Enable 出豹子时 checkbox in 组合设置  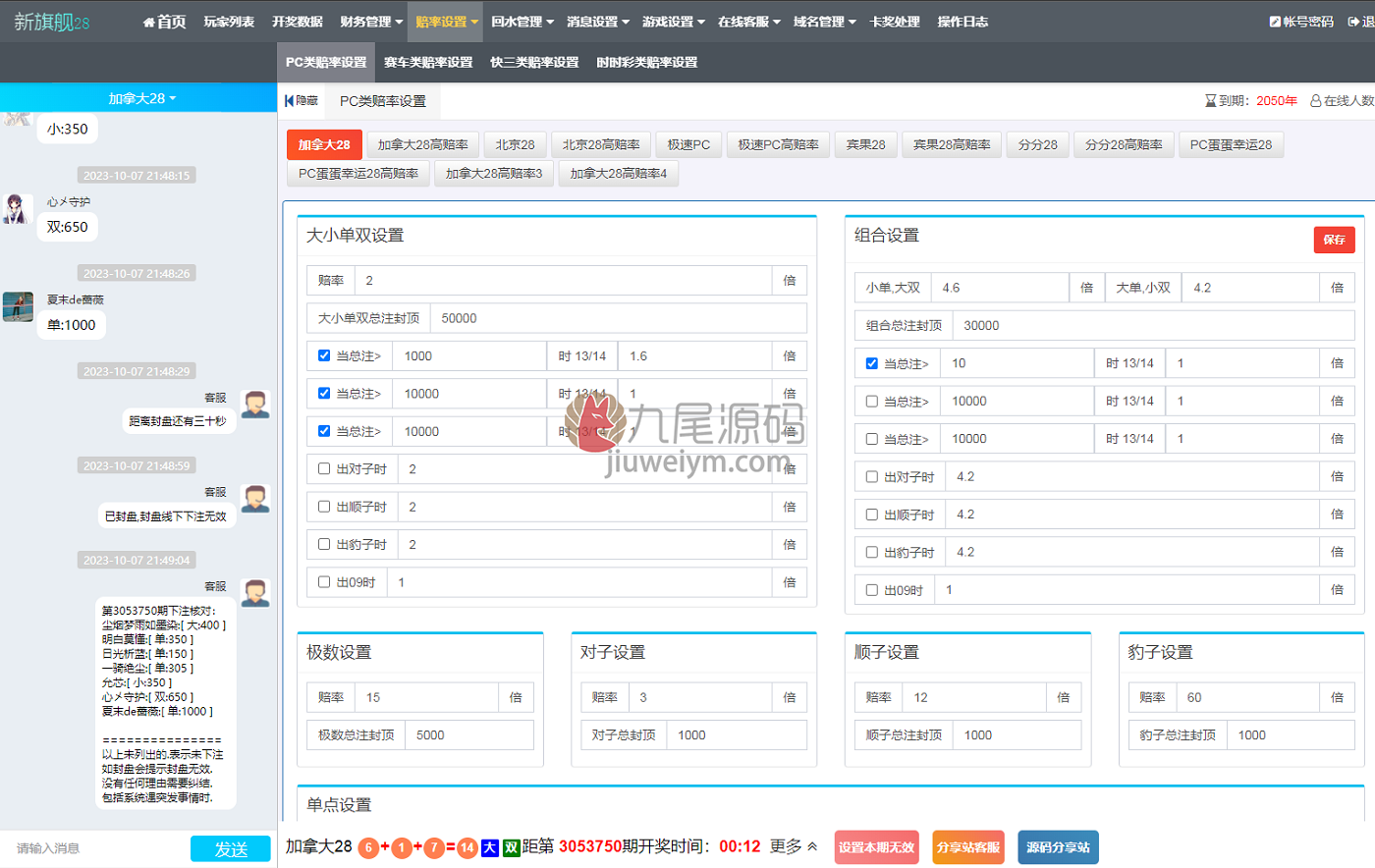point(871,552)
